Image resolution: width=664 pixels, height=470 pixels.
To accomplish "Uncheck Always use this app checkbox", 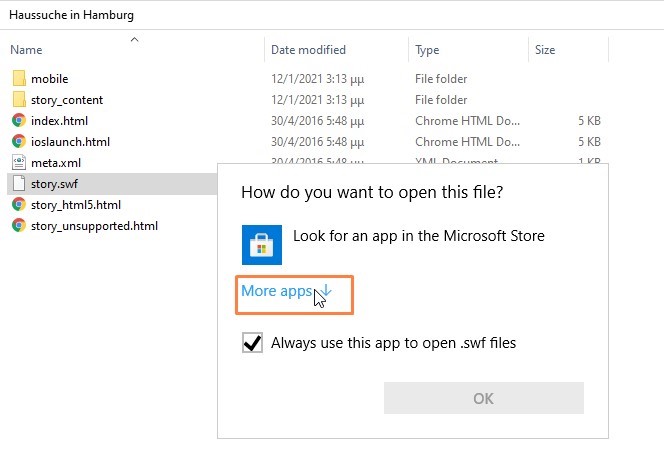I will 252,343.
